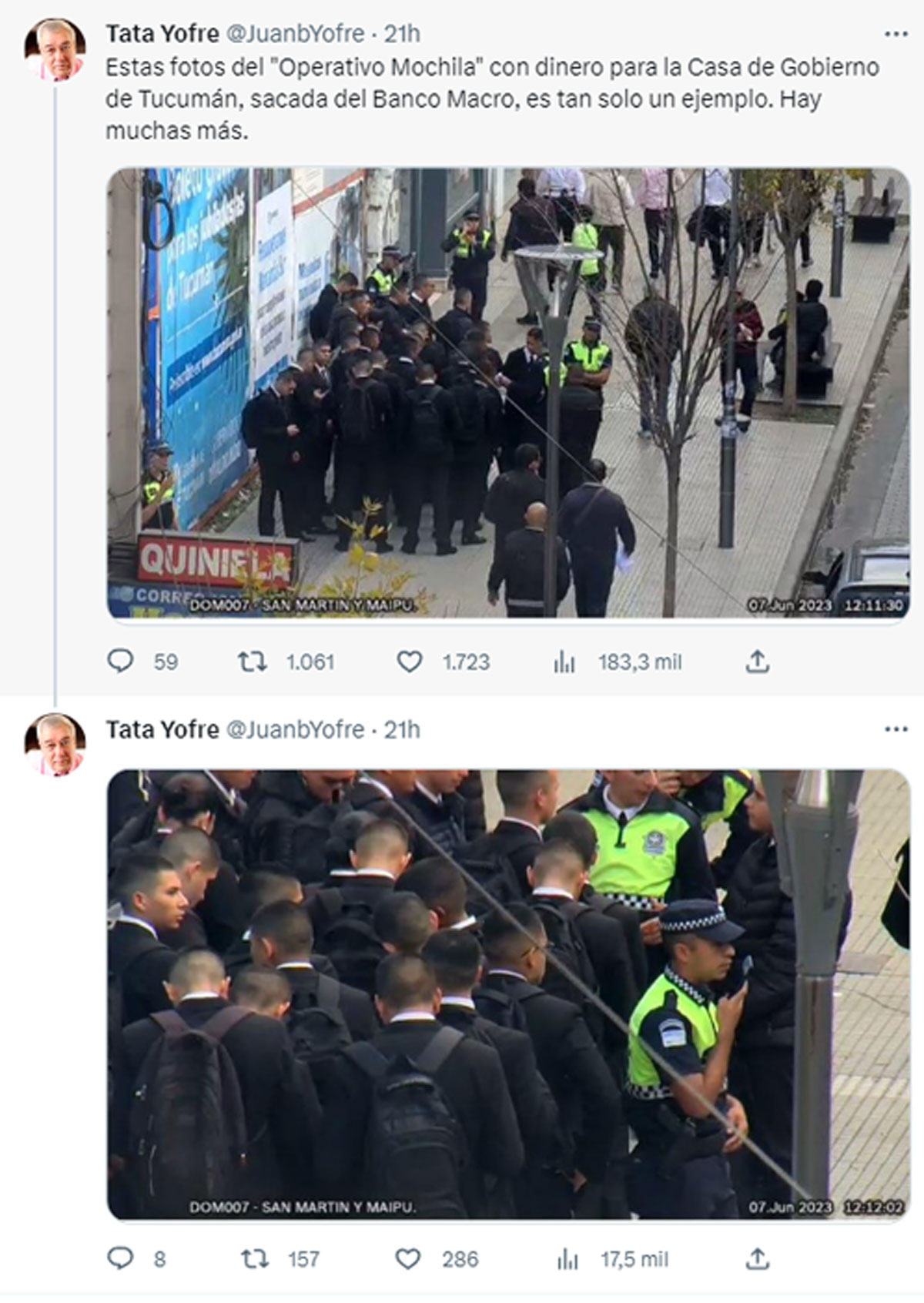Image resolution: width=924 pixels, height=1303 pixels.
Task: Click Tata Yofre avatar on second tweet
Action: (55, 745)
